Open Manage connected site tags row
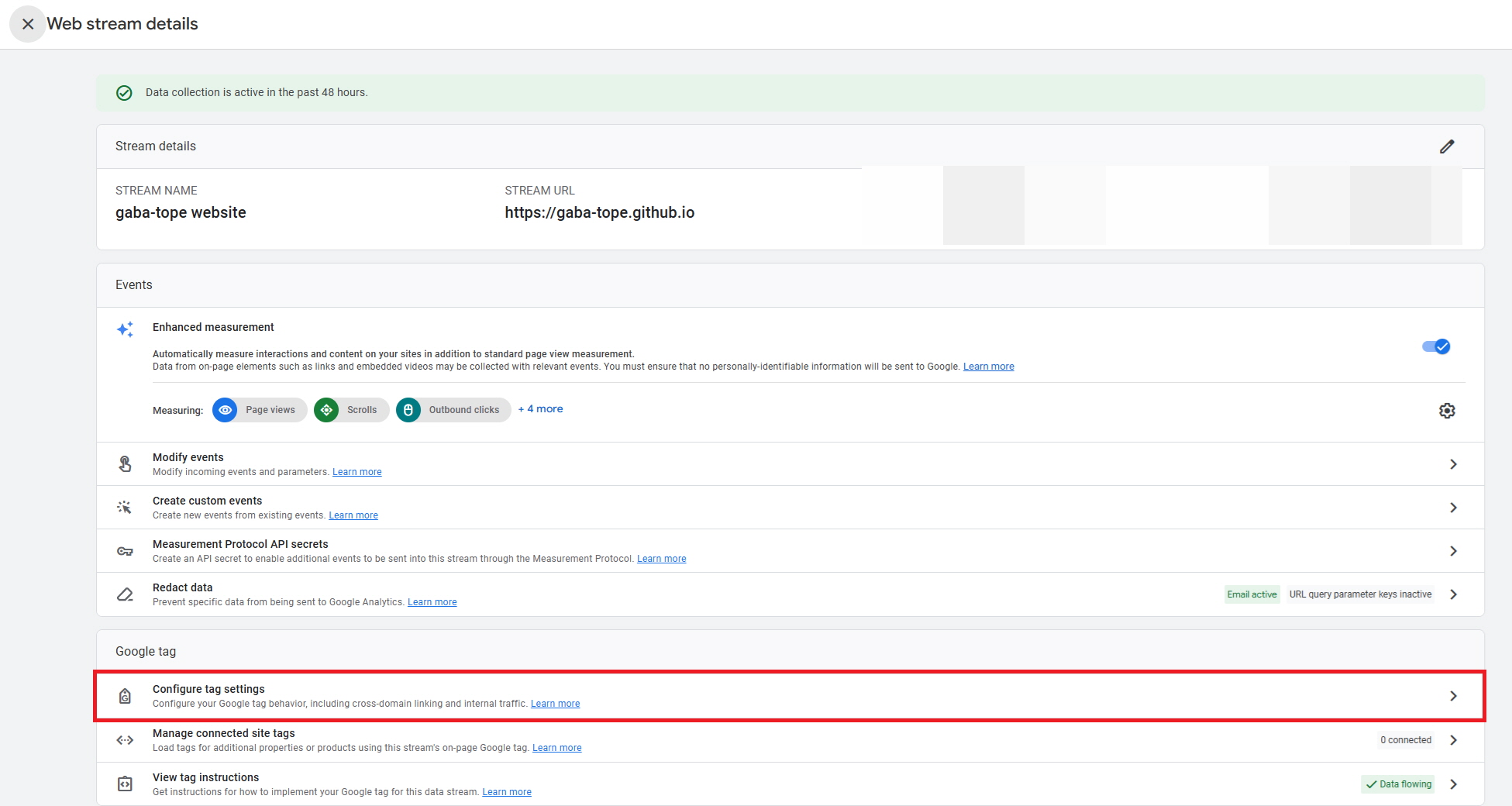 (x=790, y=740)
